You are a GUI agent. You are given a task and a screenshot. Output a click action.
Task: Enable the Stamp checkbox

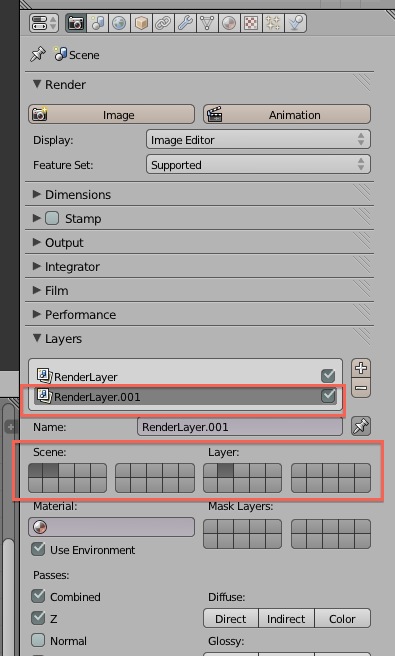pos(52,218)
